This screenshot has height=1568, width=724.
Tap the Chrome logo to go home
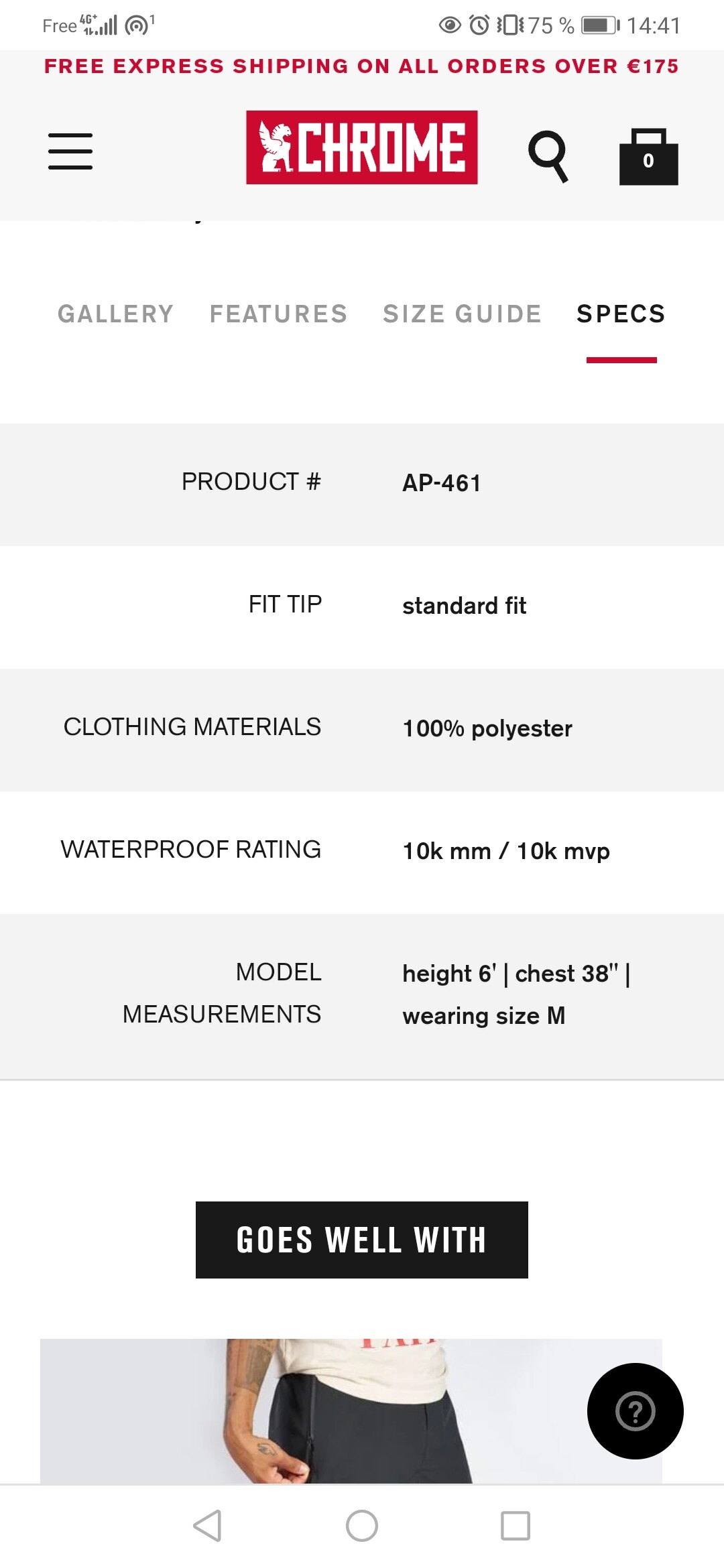[x=361, y=147]
